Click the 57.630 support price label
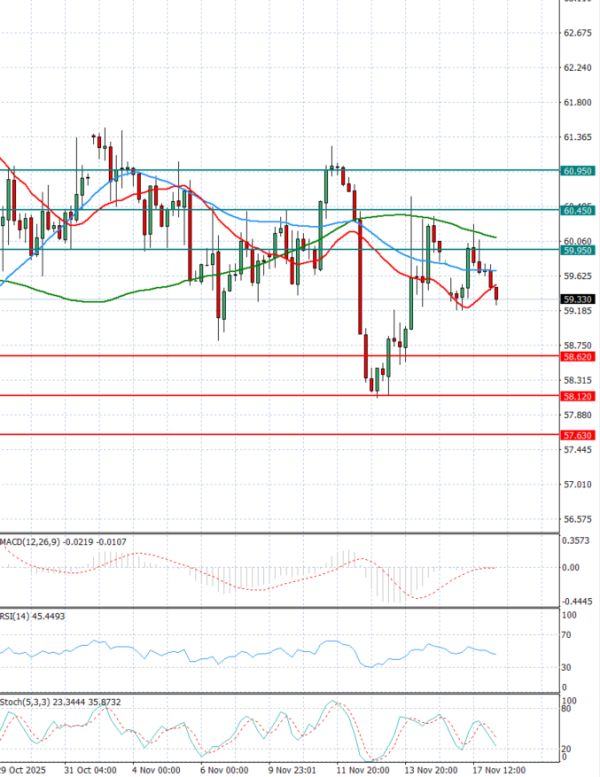Image resolution: width=600 pixels, height=777 pixels. [578, 435]
